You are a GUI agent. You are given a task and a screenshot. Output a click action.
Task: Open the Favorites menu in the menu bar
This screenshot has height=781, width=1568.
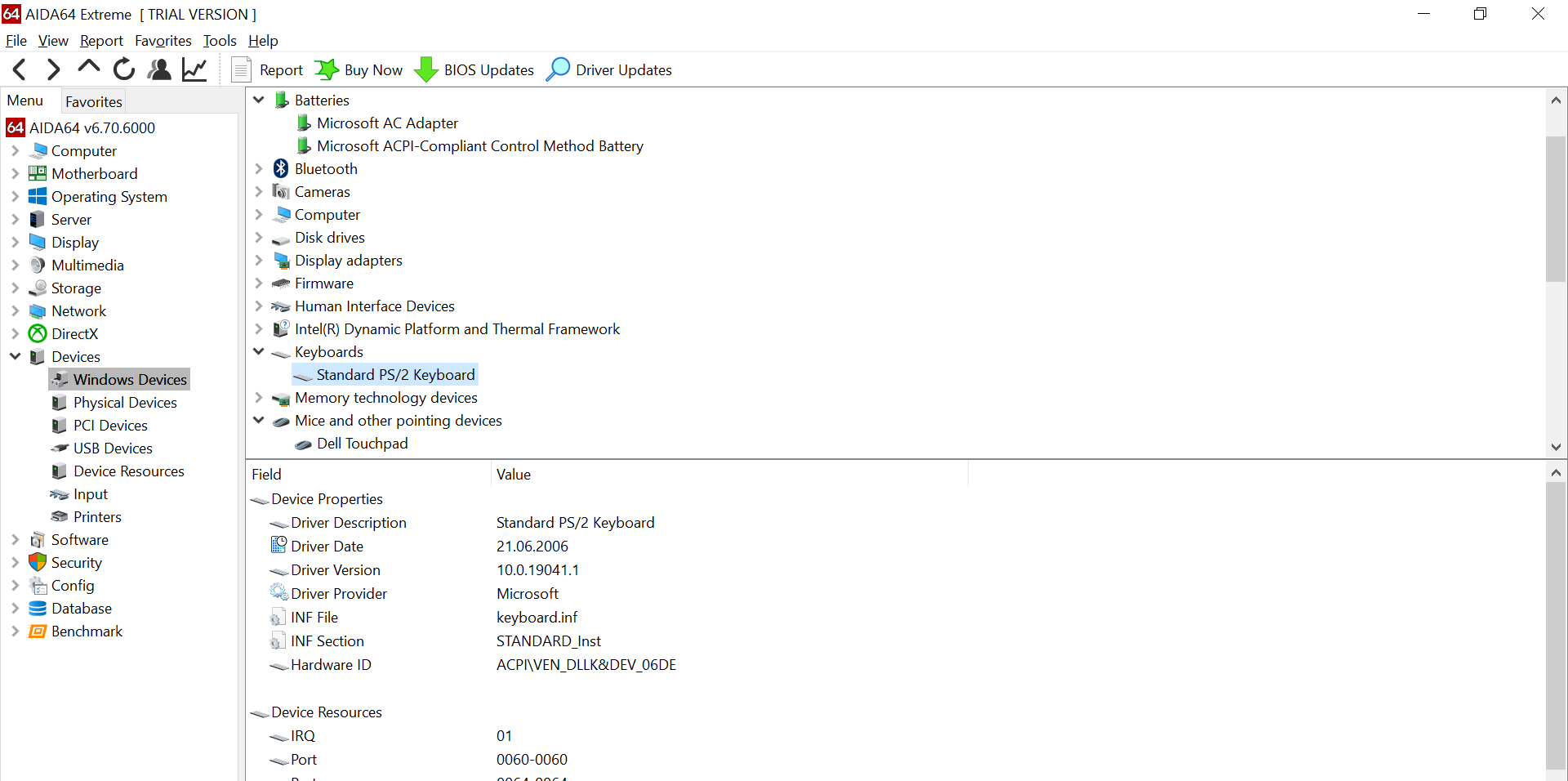163,41
